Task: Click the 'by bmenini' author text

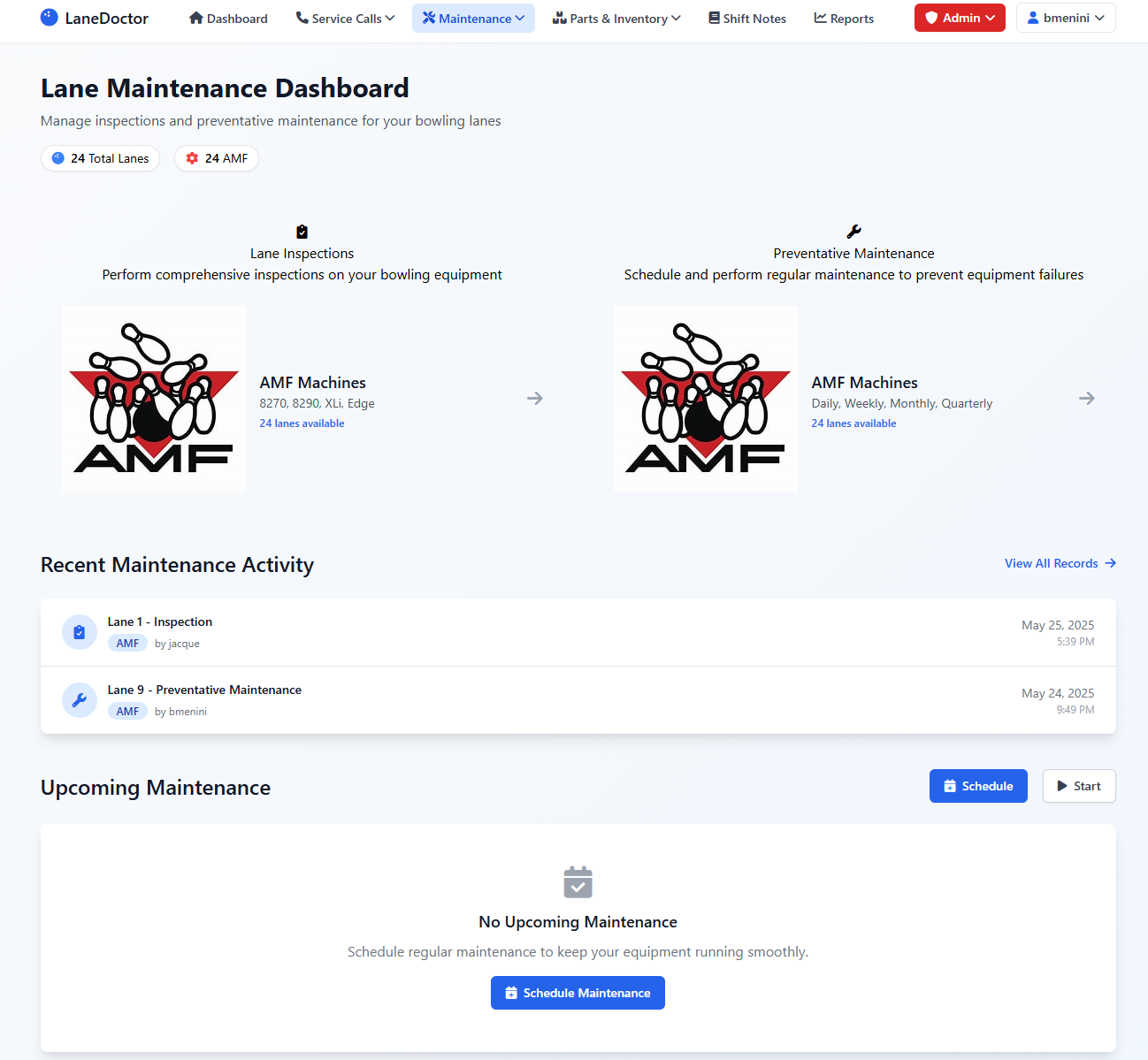Action: coord(180,712)
